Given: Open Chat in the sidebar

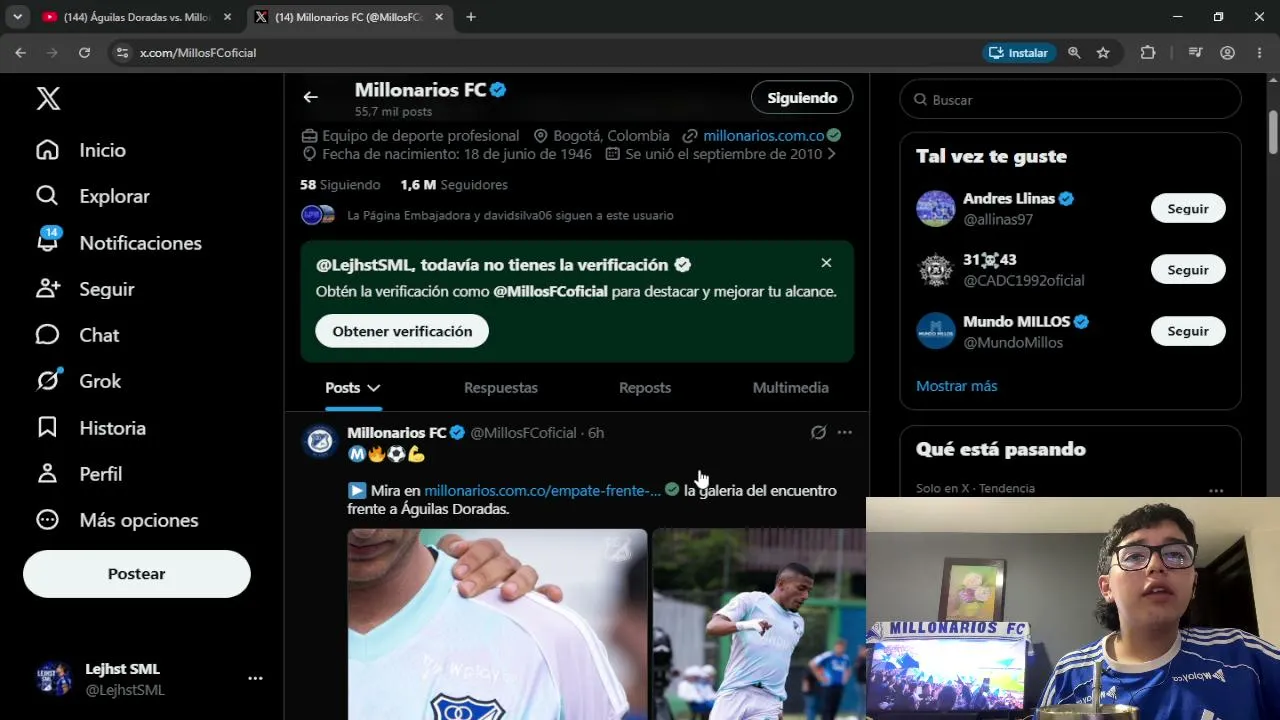Looking at the screenshot, I should [77, 335].
